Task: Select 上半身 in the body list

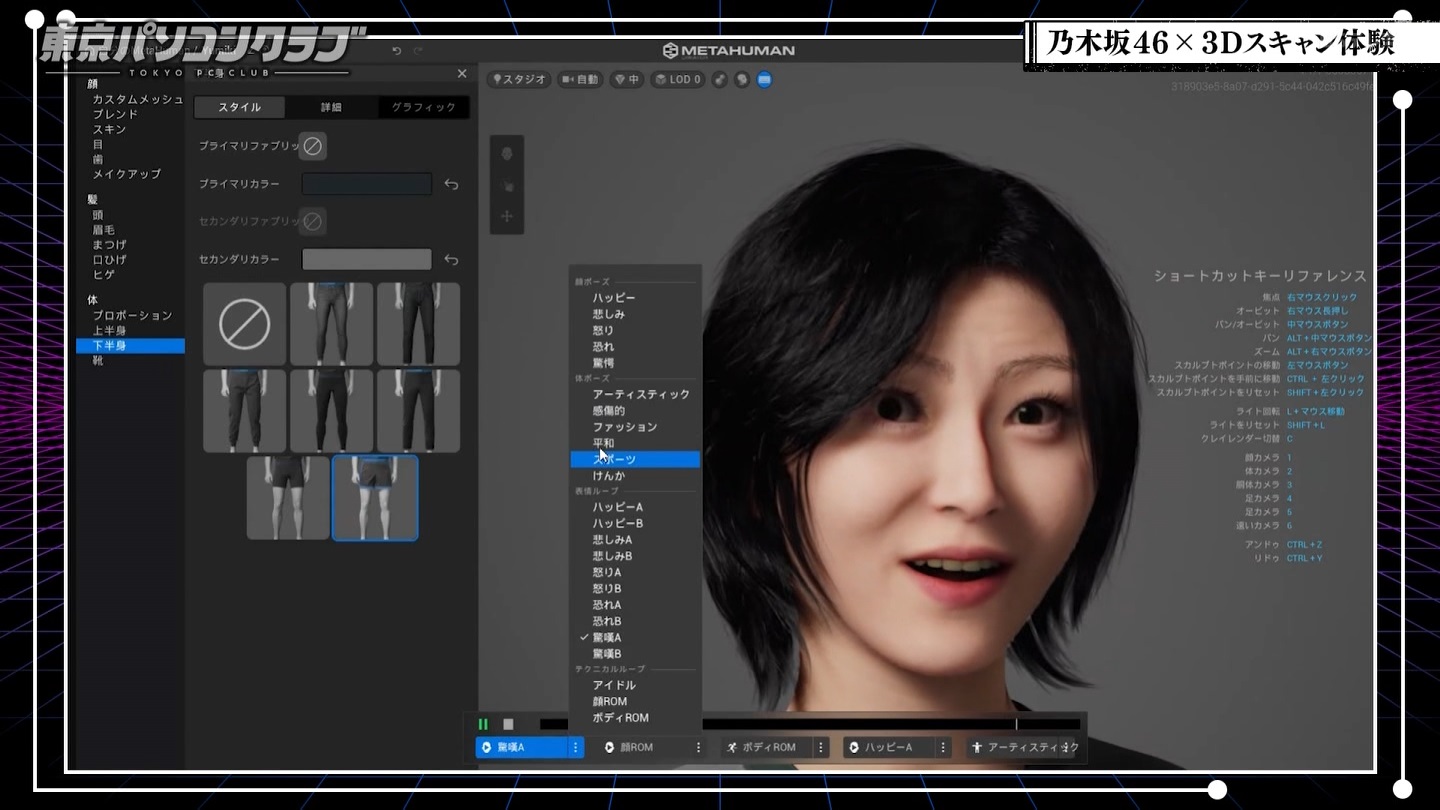Action: pyautogui.click(x=110, y=331)
